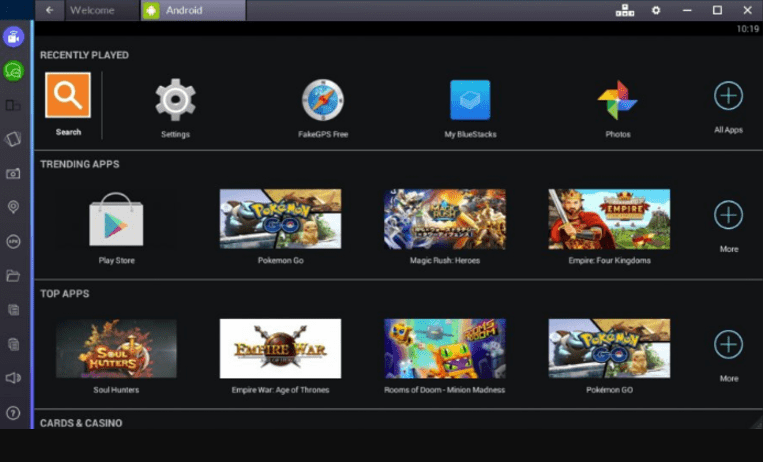Click the install APK sidebar icon
763x462 pixels.
[x=14, y=241]
